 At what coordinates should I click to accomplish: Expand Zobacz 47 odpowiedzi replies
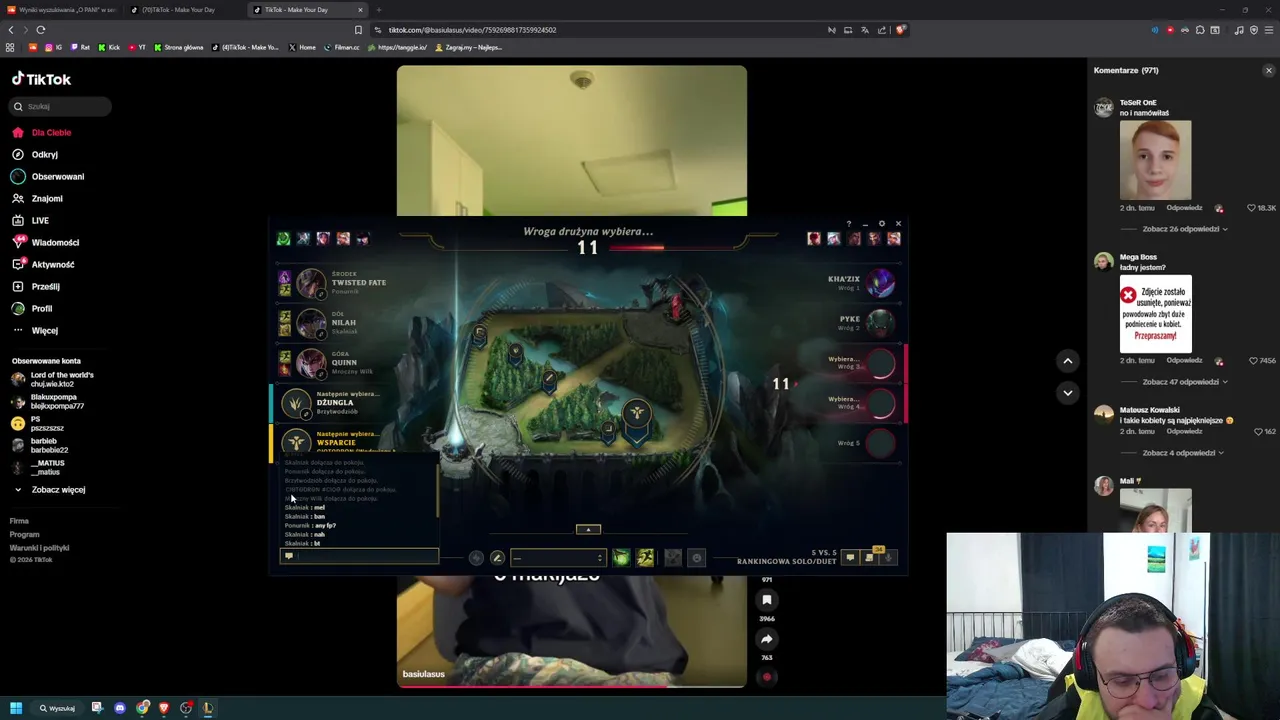pos(1184,382)
